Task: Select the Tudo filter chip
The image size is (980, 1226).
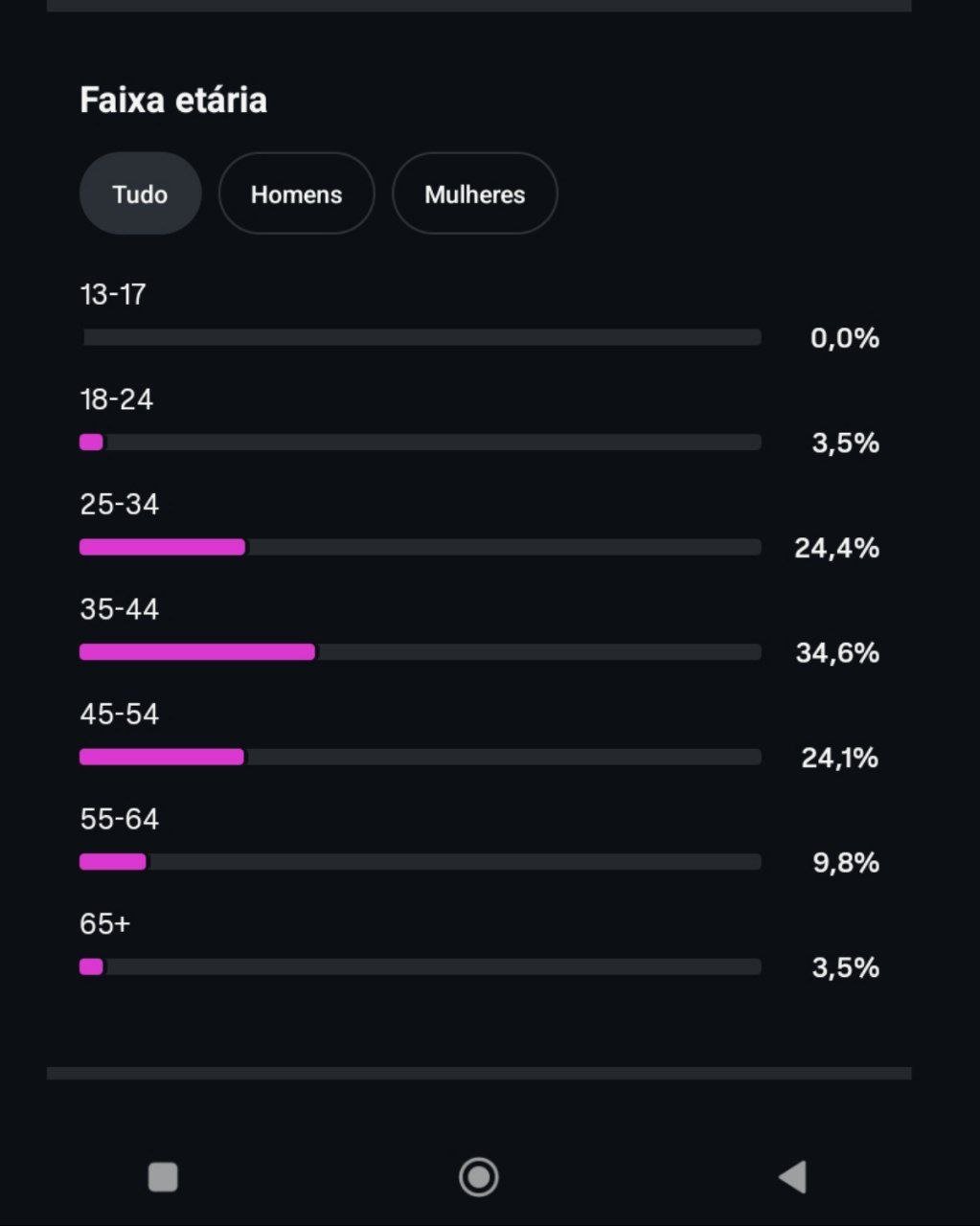Action: (x=140, y=193)
